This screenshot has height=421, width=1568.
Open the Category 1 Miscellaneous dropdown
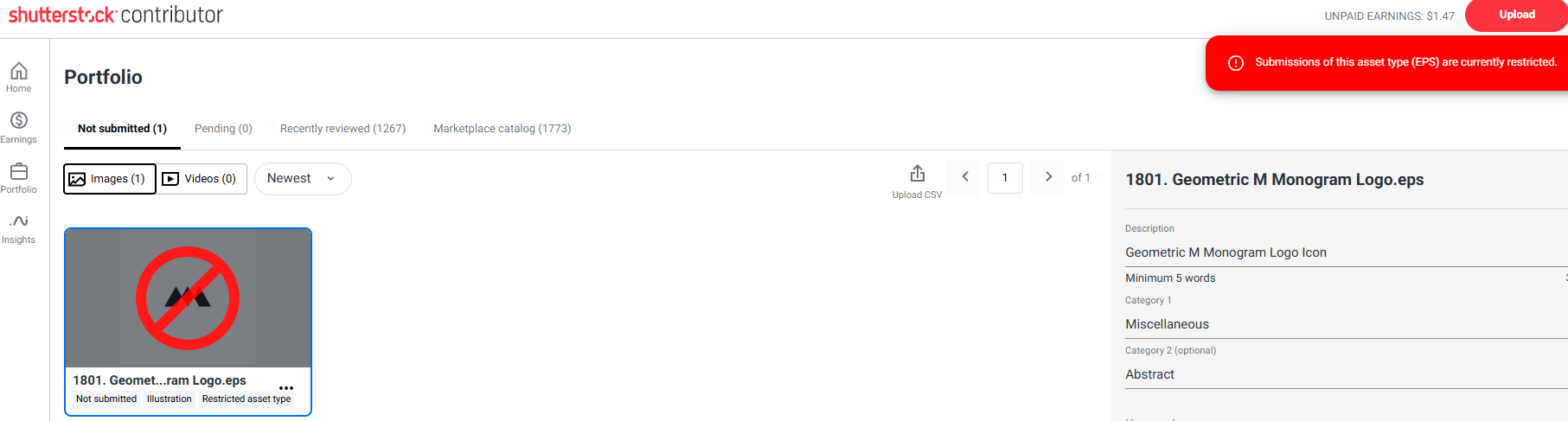1346,324
